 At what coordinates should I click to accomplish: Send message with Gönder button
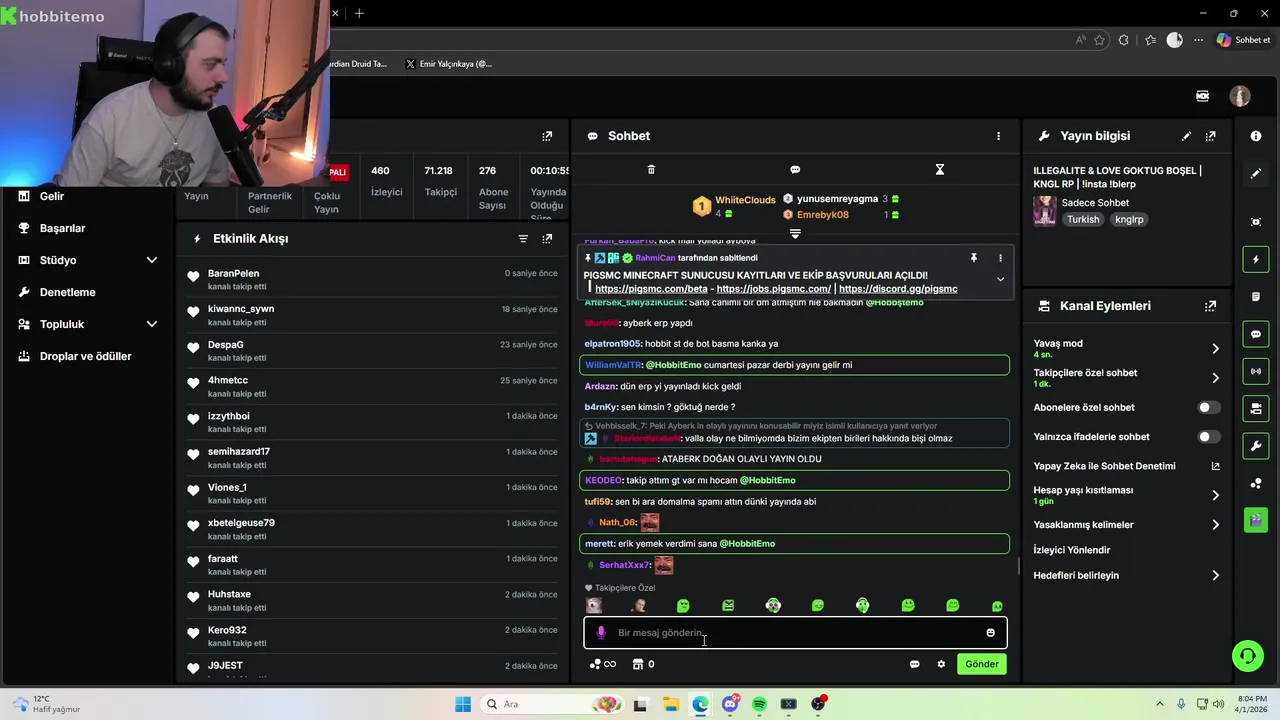point(982,664)
